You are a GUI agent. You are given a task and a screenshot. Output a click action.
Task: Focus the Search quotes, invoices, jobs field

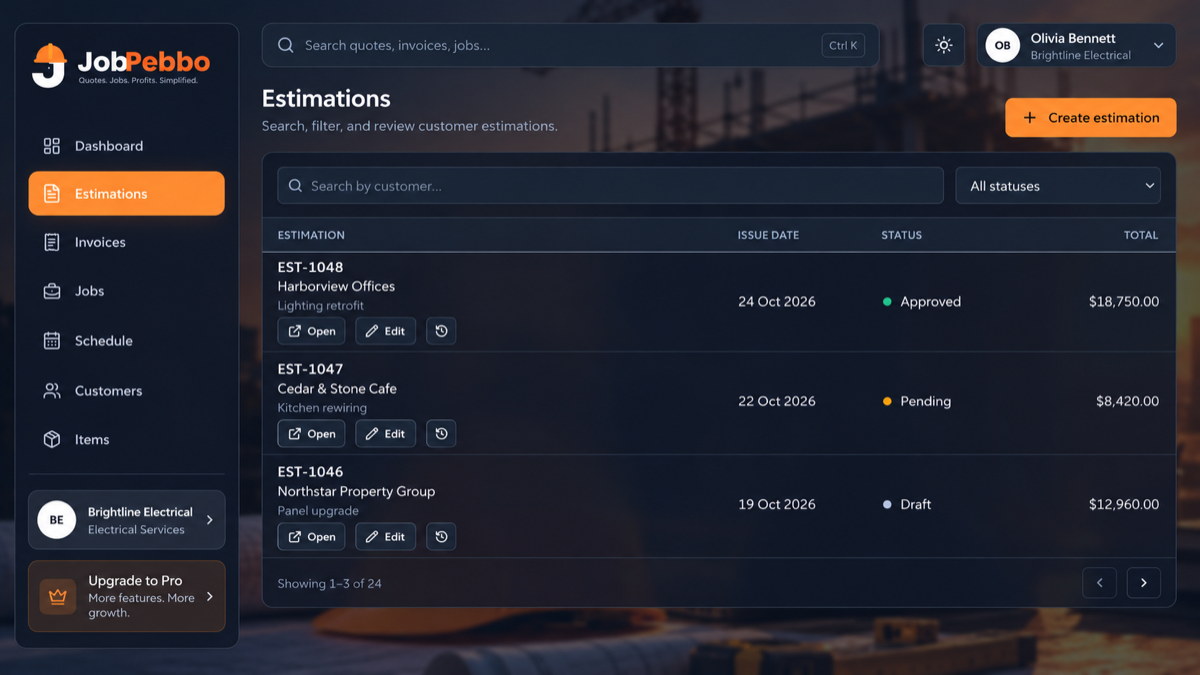pyautogui.click(x=570, y=46)
